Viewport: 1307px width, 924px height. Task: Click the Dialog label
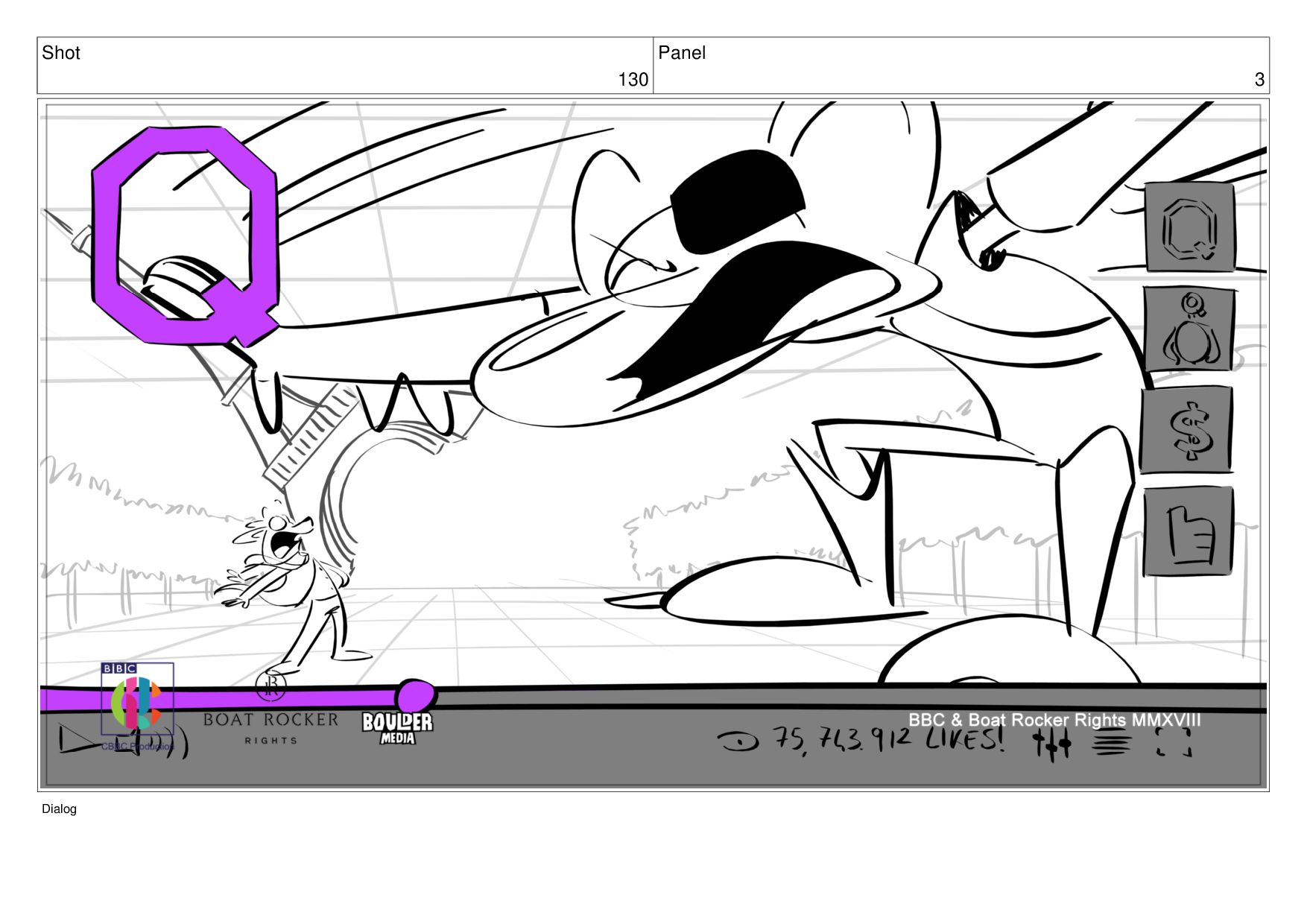(59, 808)
